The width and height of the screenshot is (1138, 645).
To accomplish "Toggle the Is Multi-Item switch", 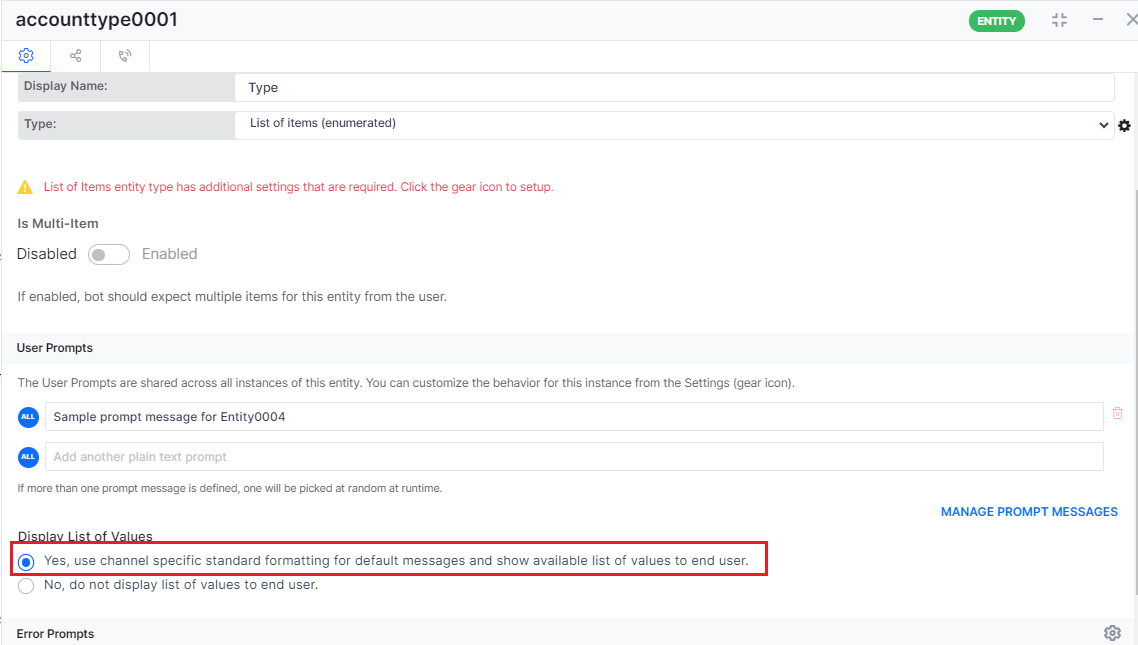I will click(x=109, y=255).
